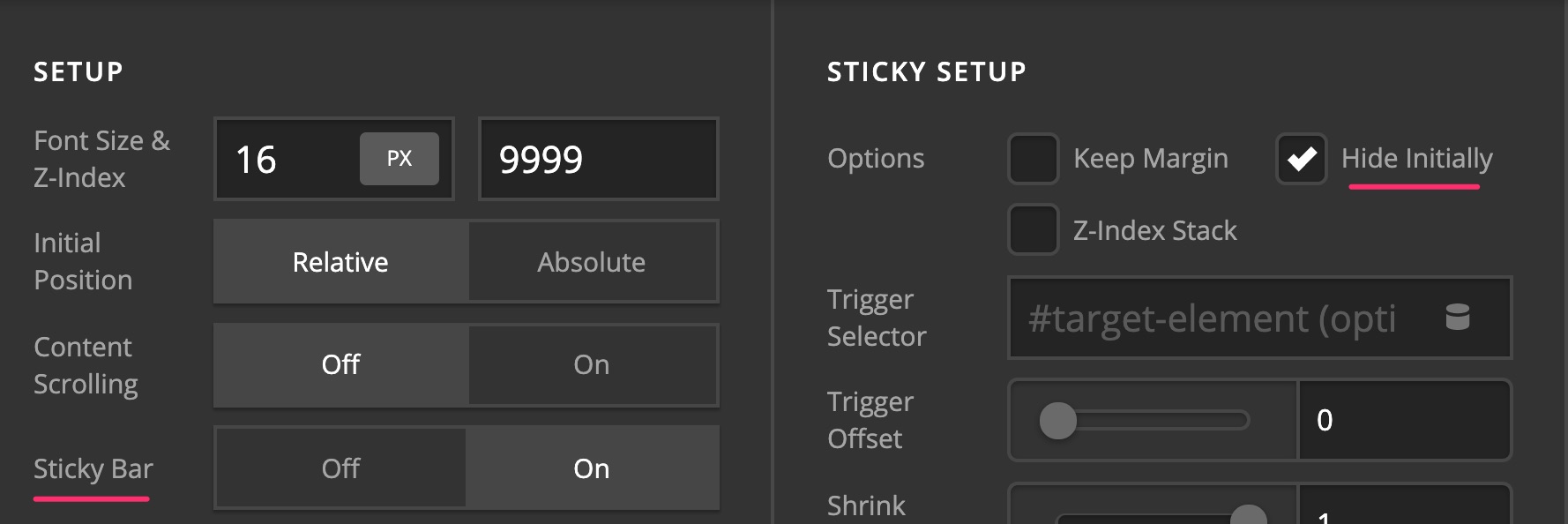
Task: Click the Z-Index field showing 9999
Action: click(x=599, y=159)
